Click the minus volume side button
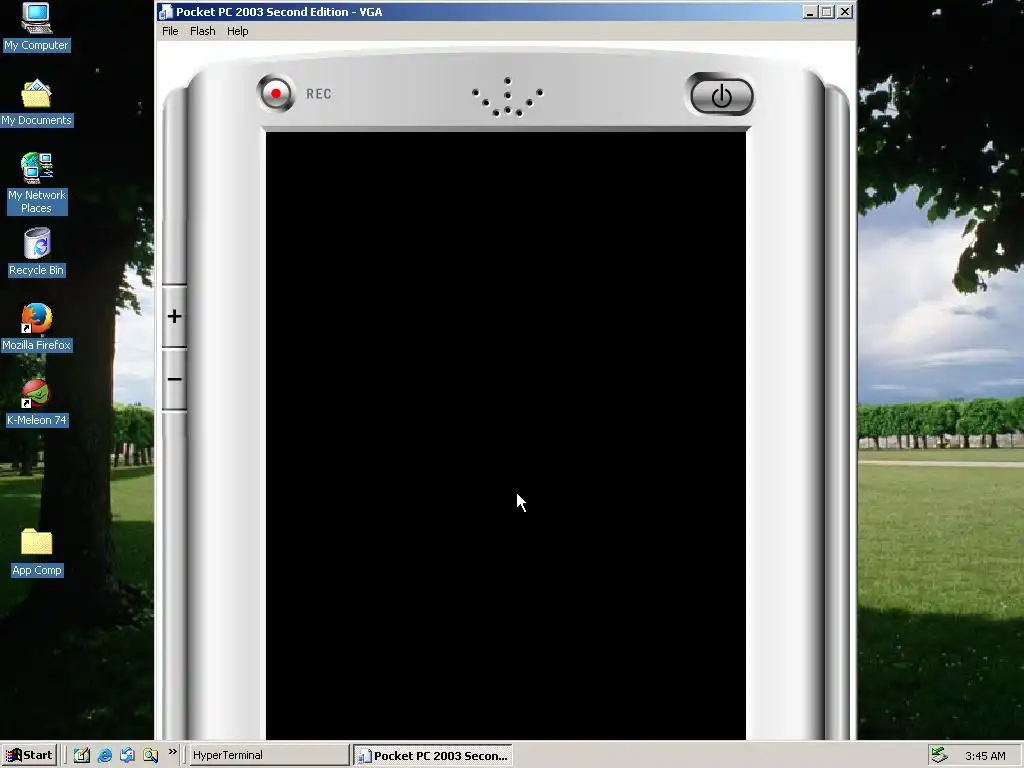The width and height of the screenshot is (1024, 768). tap(174, 379)
